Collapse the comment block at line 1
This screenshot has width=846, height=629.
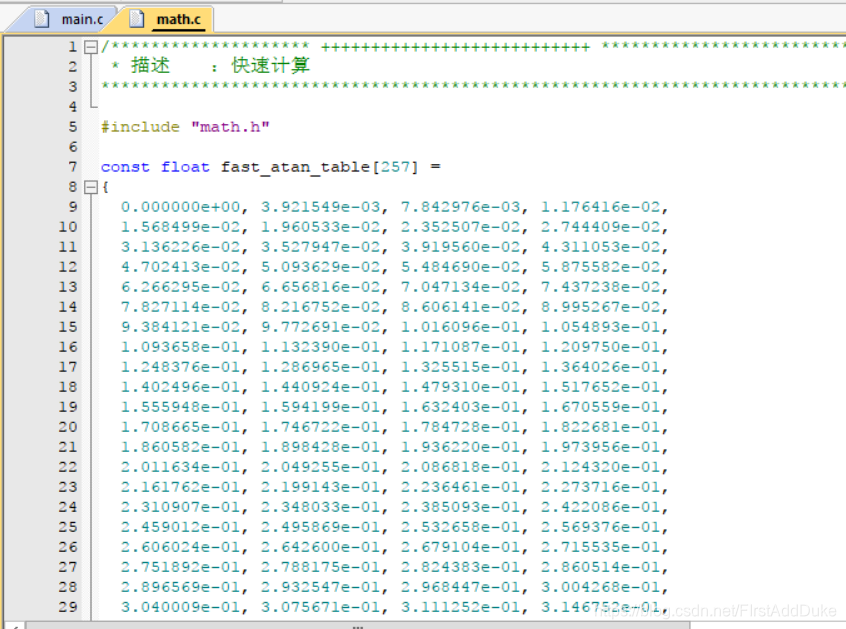[x=91, y=47]
